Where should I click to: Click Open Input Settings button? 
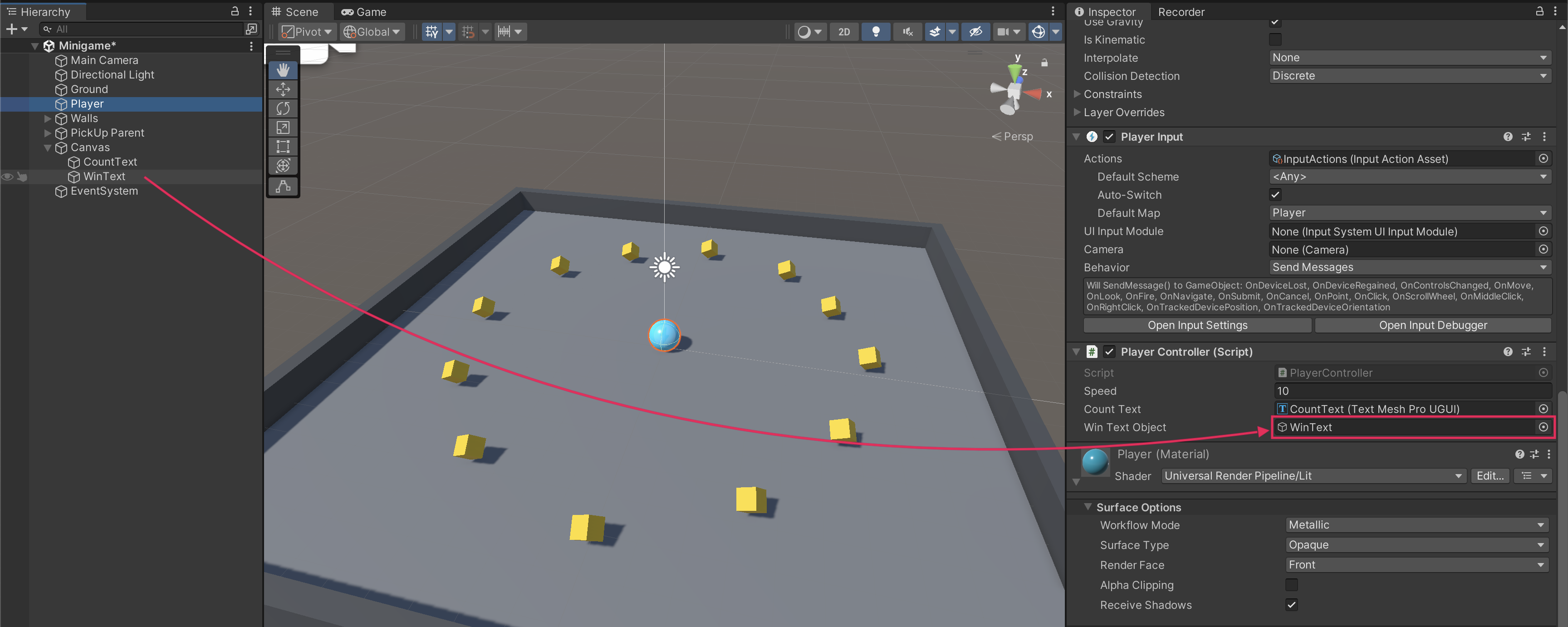1197,325
